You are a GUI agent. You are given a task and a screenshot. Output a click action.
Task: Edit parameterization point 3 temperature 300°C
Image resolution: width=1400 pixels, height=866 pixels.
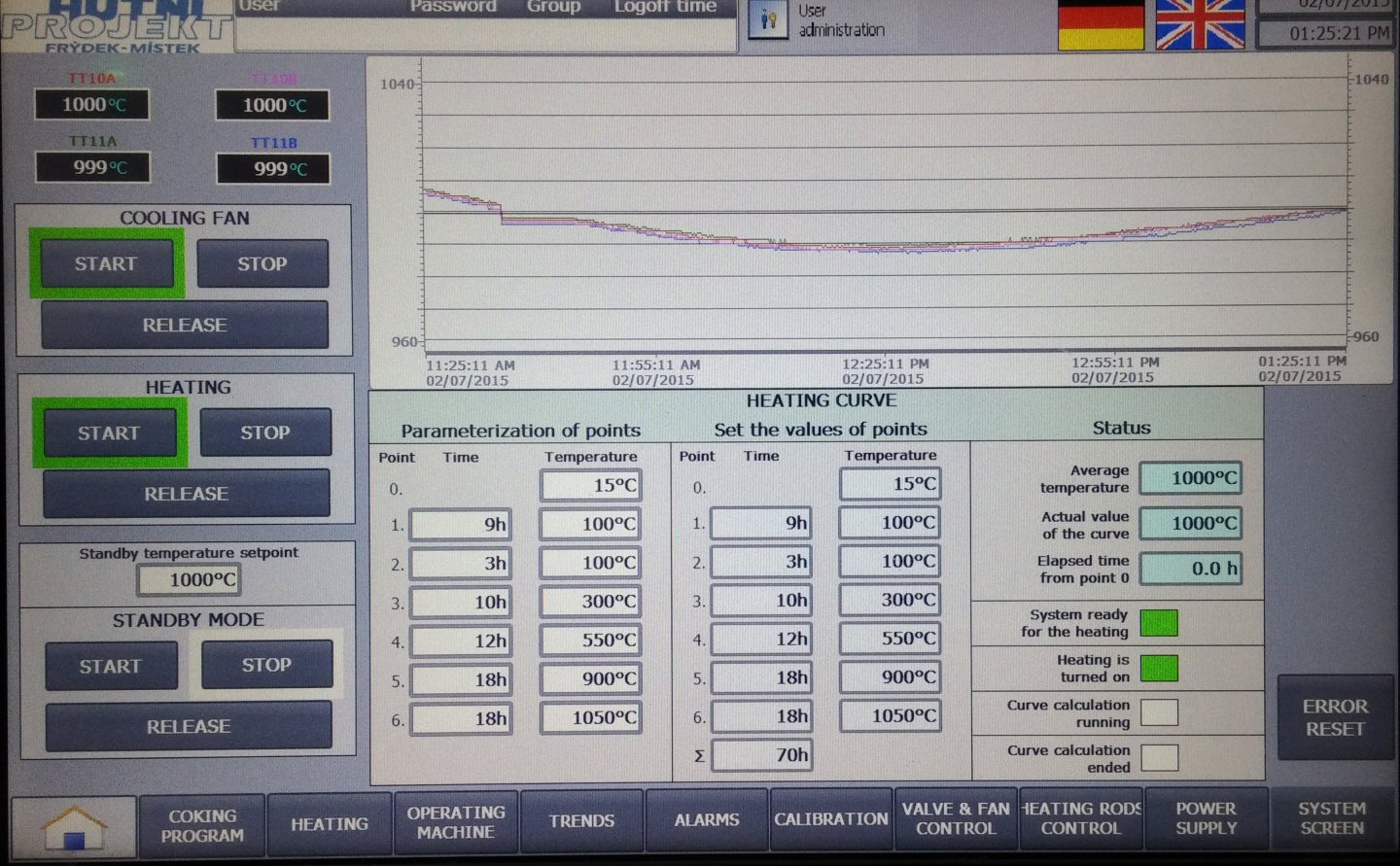(591, 602)
